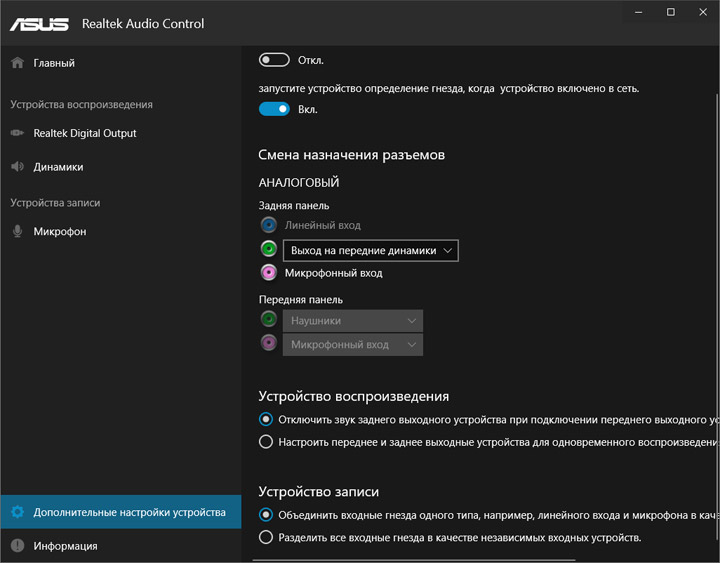The height and width of the screenshot is (563, 720).
Task: Open the Выход на передние динамики dropdown
Action: click(x=371, y=251)
